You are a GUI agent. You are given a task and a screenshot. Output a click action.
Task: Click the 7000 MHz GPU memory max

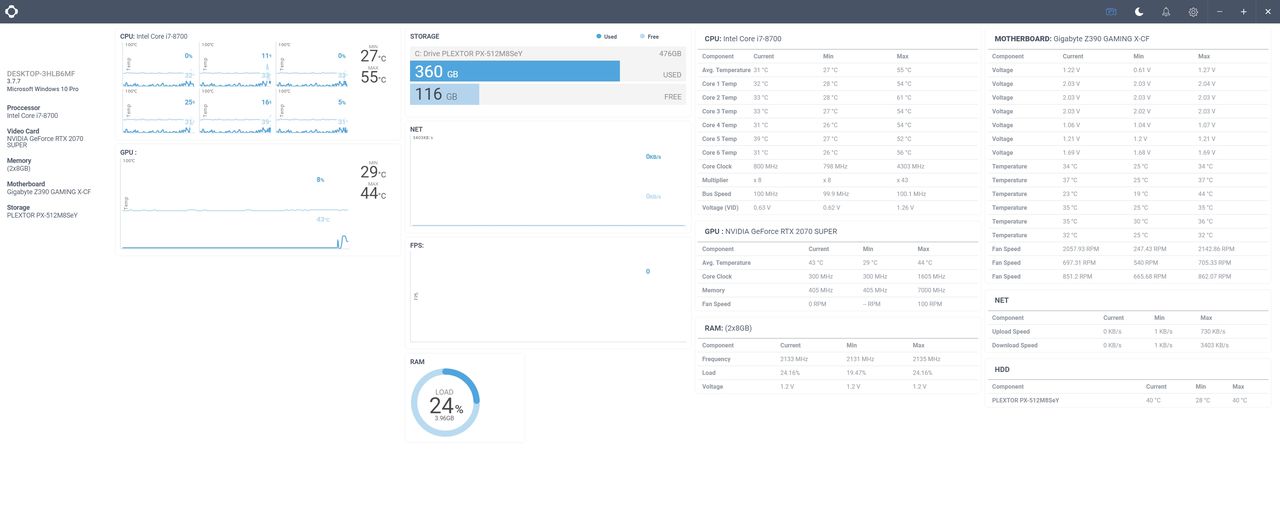[931, 290]
